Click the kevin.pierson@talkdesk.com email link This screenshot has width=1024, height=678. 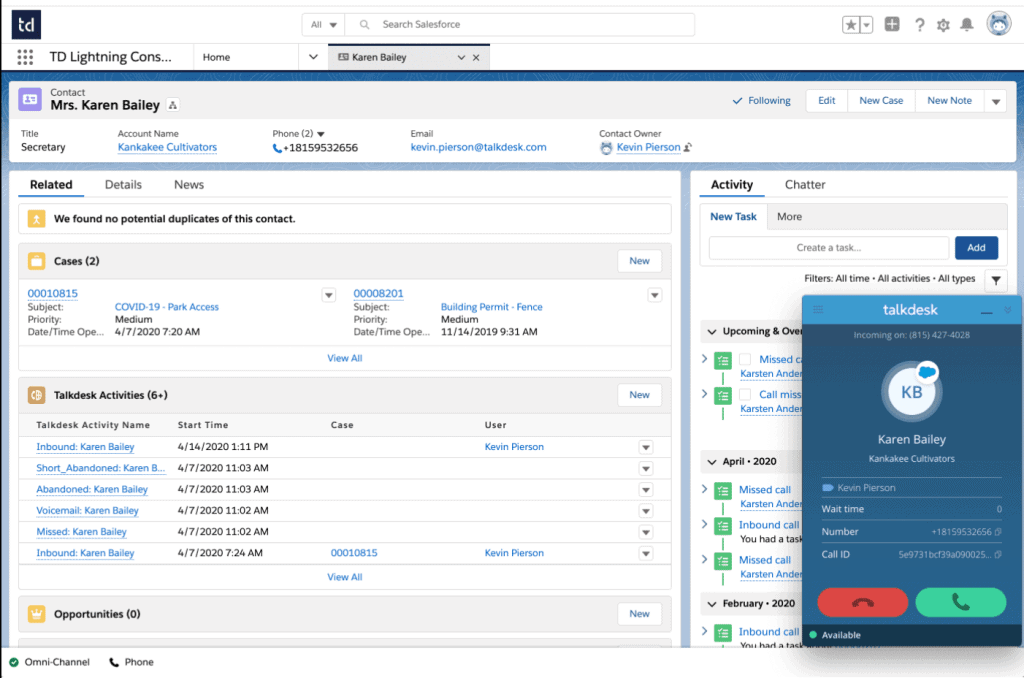(478, 148)
